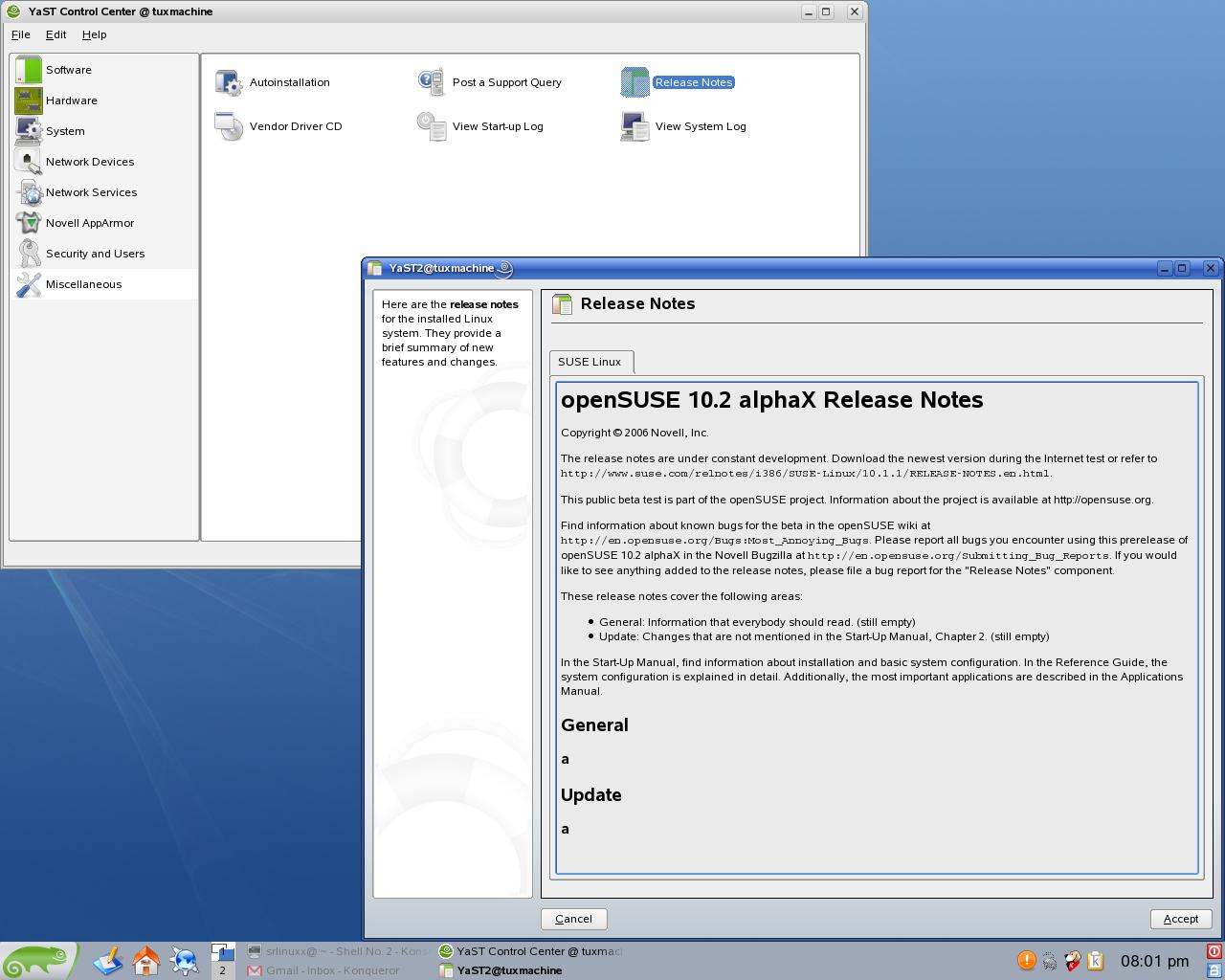Open the View System Log icon
The width and height of the screenshot is (1225, 980).
pos(635,126)
